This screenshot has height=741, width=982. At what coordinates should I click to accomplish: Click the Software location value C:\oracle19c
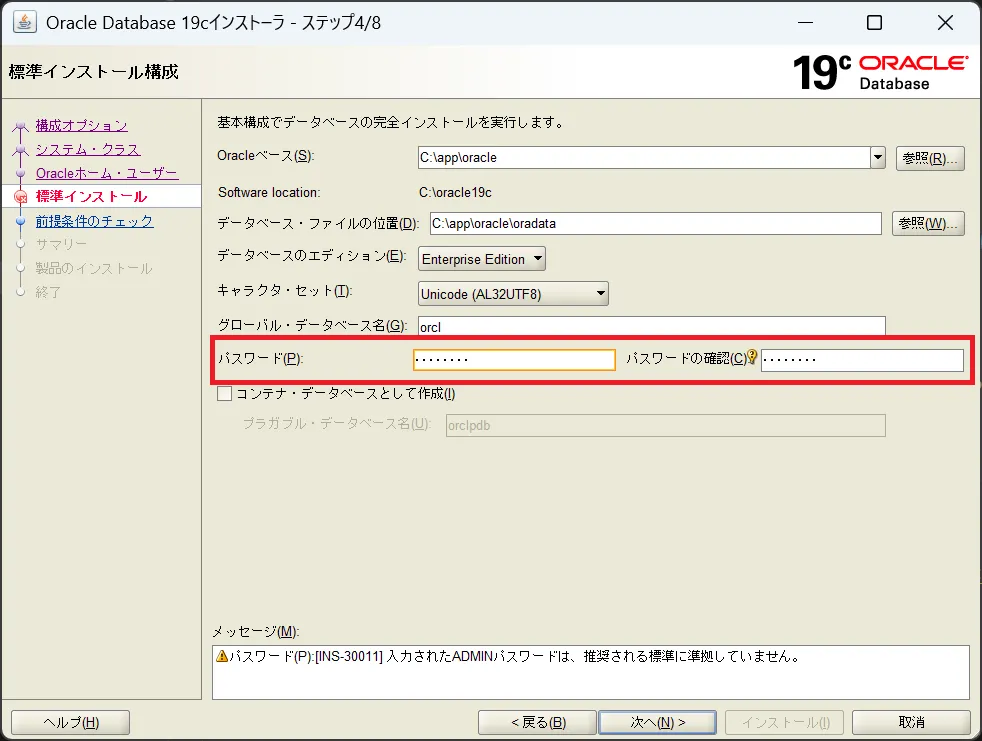pos(455,192)
